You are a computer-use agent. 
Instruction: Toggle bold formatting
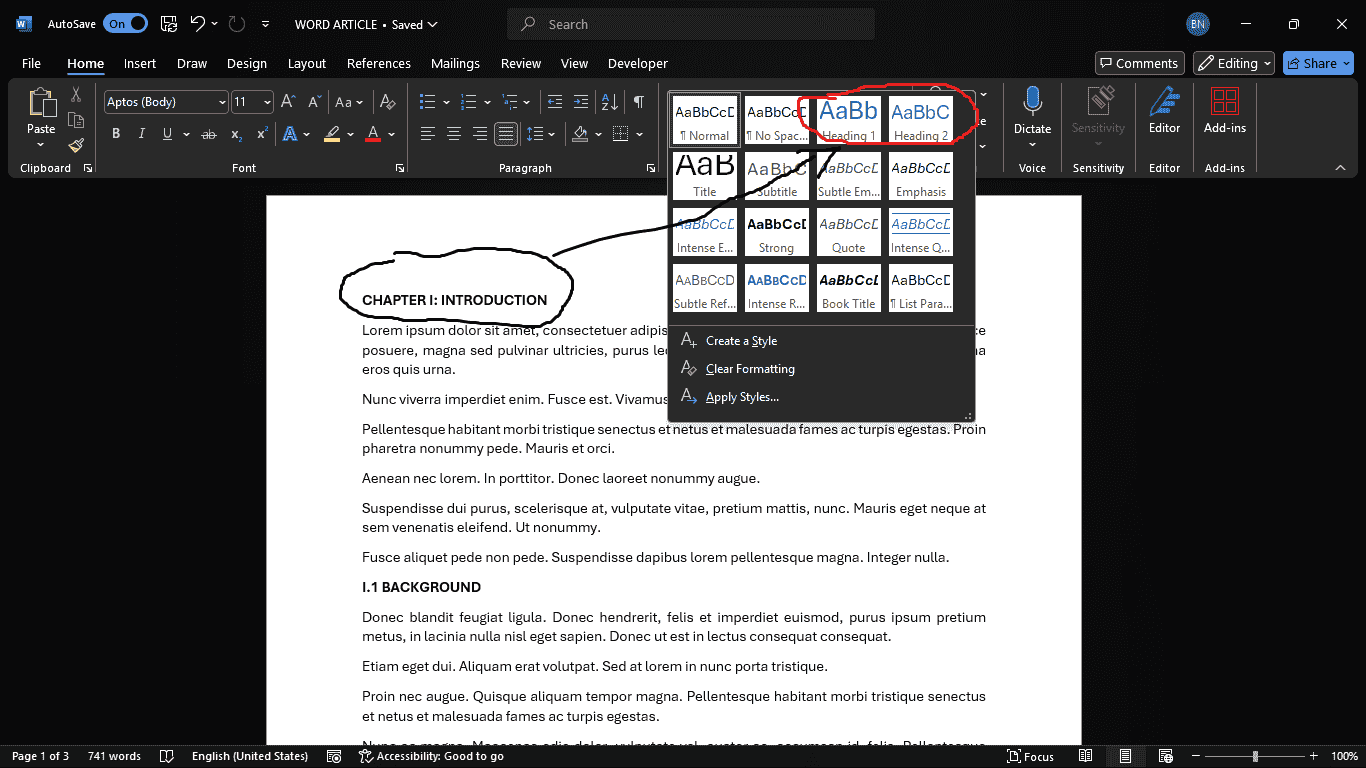[116, 134]
